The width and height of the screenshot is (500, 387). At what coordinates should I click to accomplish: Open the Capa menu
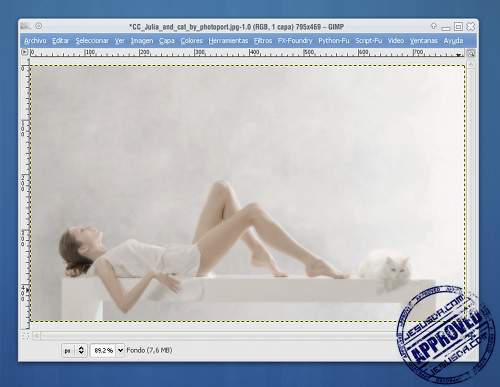tap(167, 41)
